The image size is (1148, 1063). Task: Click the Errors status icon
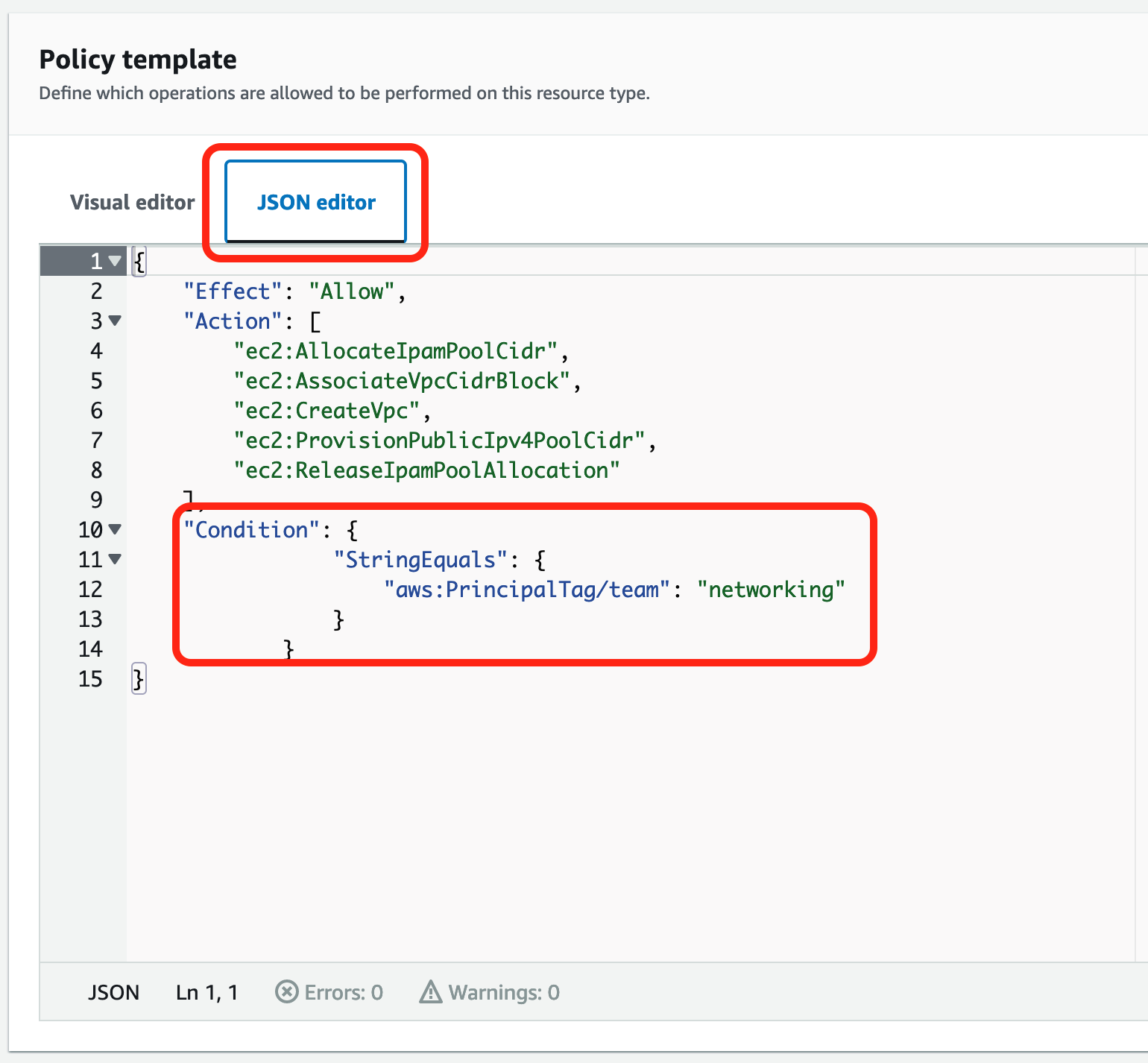click(x=287, y=992)
